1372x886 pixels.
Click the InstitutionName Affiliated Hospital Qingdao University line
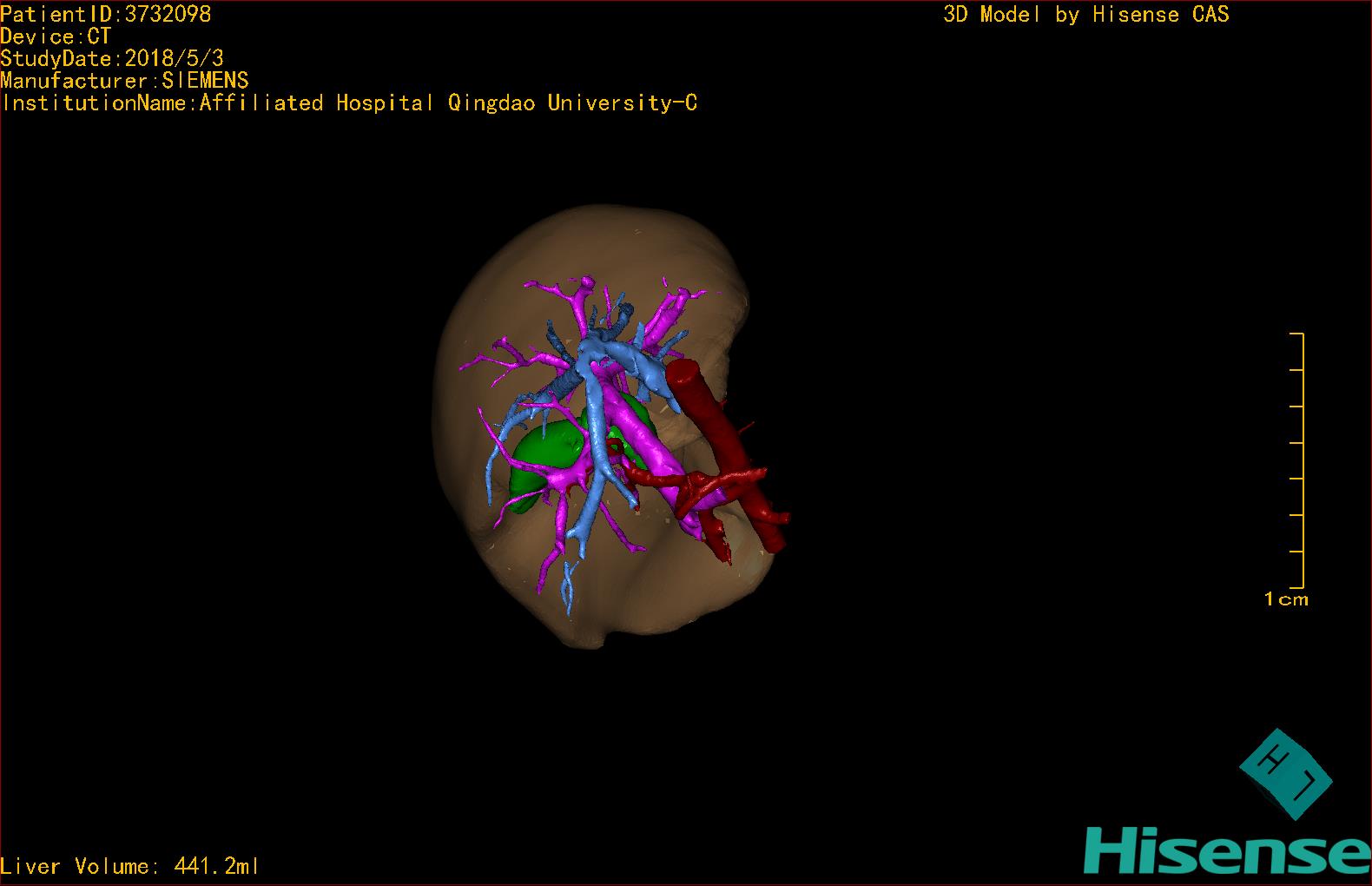pos(349,103)
